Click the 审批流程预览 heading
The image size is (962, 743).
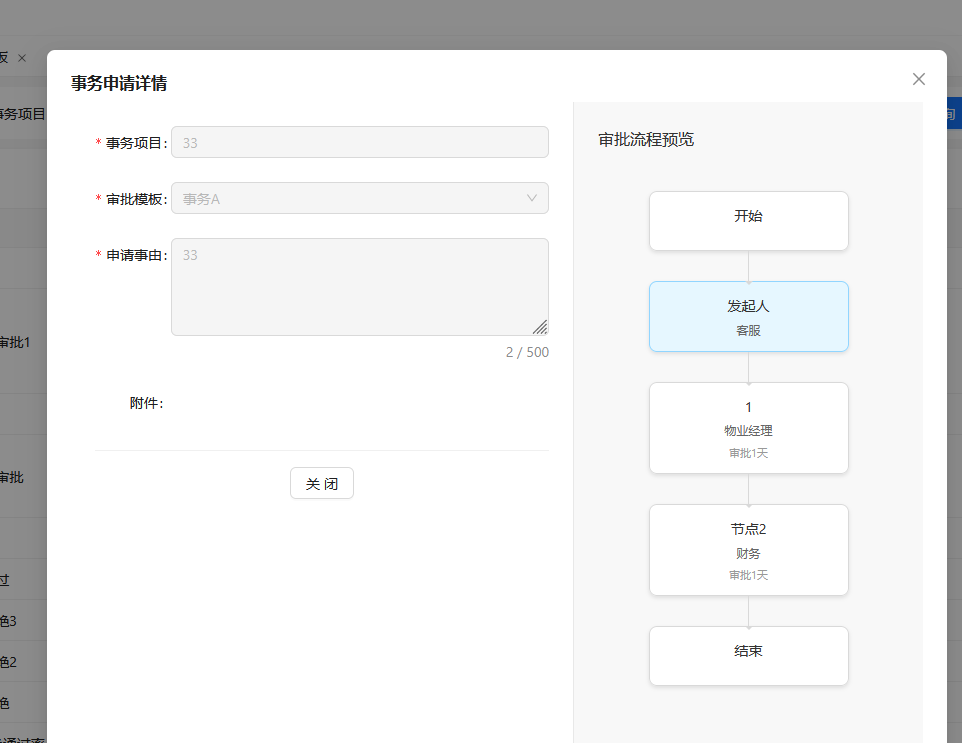click(x=646, y=139)
